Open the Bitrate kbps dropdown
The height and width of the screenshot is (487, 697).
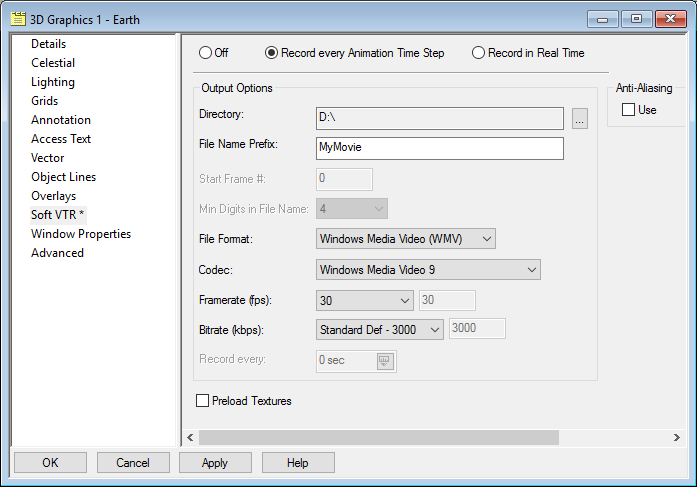point(380,330)
